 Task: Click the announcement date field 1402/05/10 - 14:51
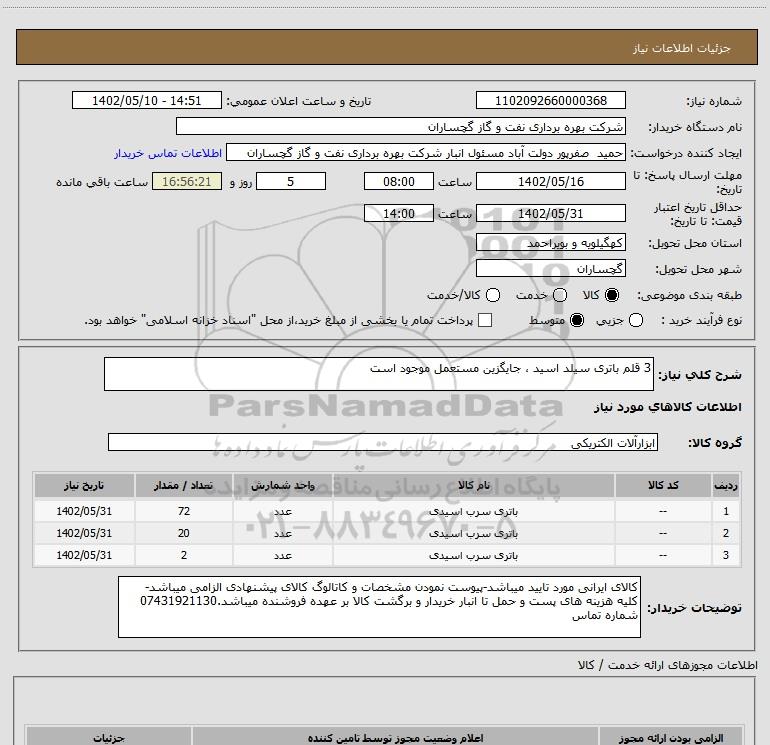click(147, 101)
